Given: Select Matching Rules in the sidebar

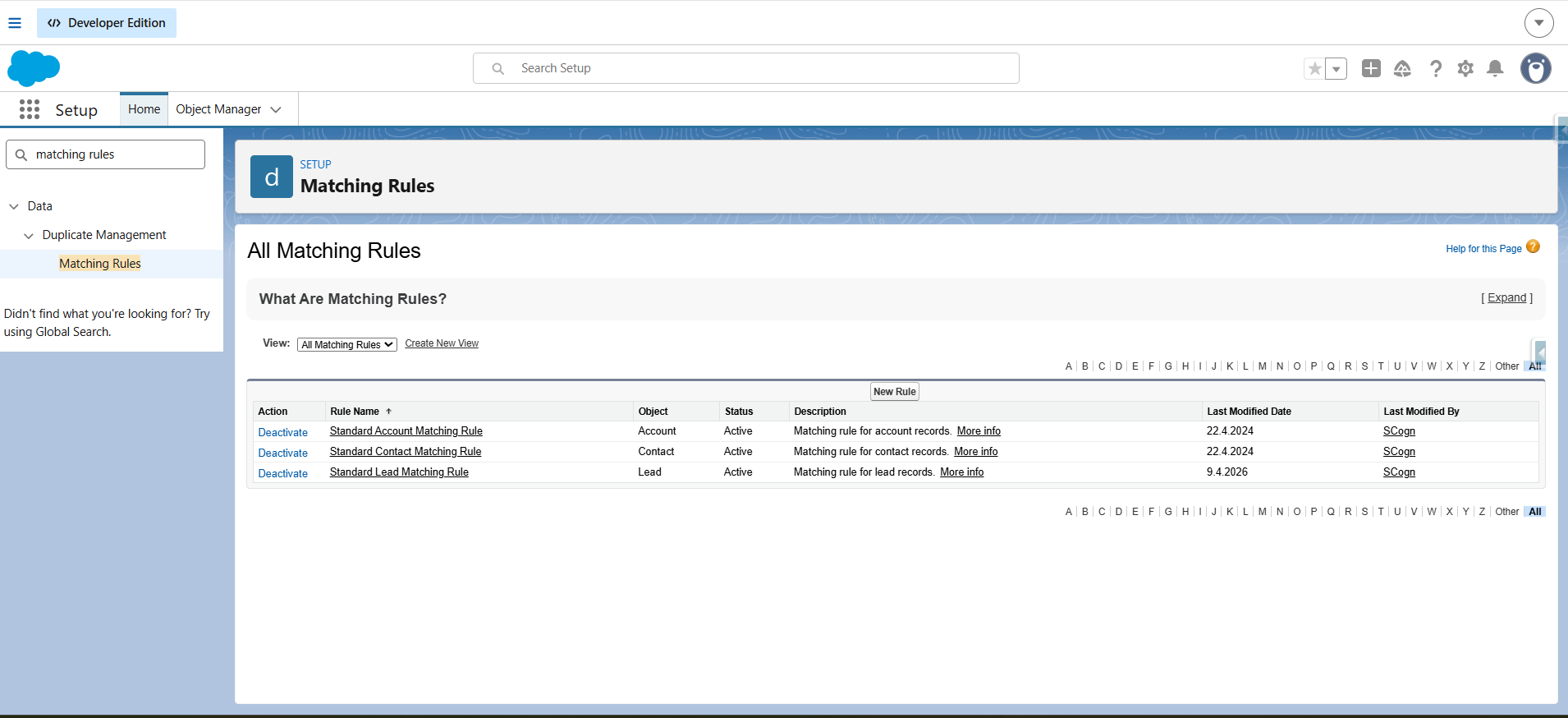Looking at the screenshot, I should [x=100, y=264].
